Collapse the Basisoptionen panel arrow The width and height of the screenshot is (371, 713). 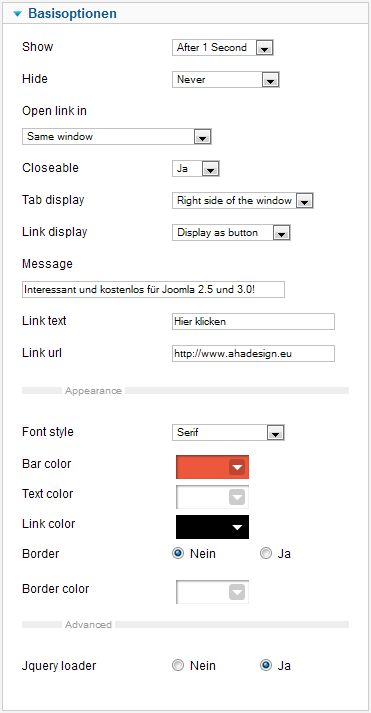[x=17, y=14]
